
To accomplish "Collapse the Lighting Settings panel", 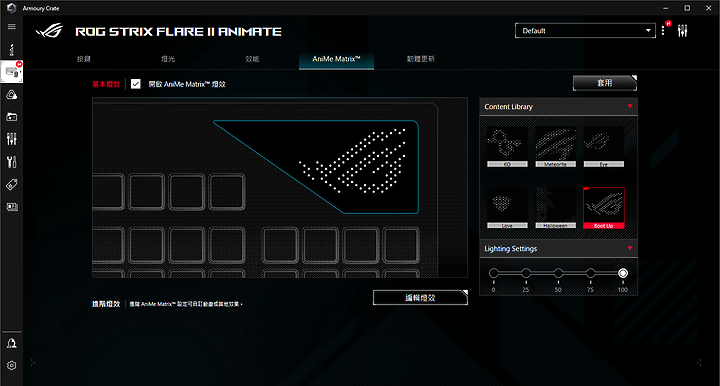I will point(630,248).
